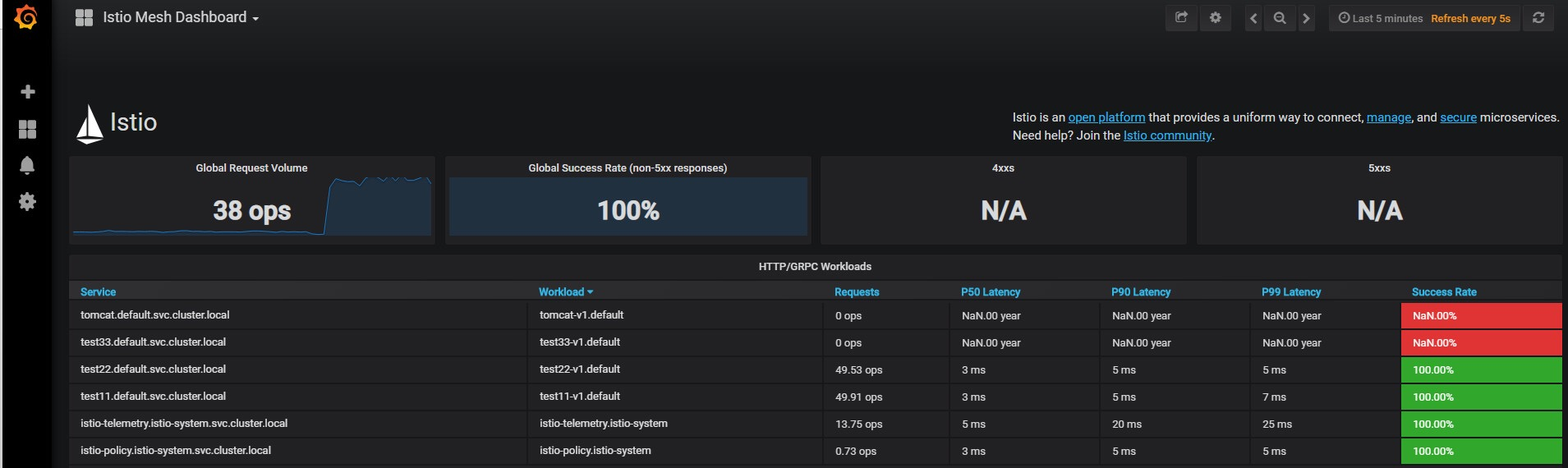The width and height of the screenshot is (1568, 468).
Task: Click service tomcat.default.svc.cluster.local
Action: (154, 315)
